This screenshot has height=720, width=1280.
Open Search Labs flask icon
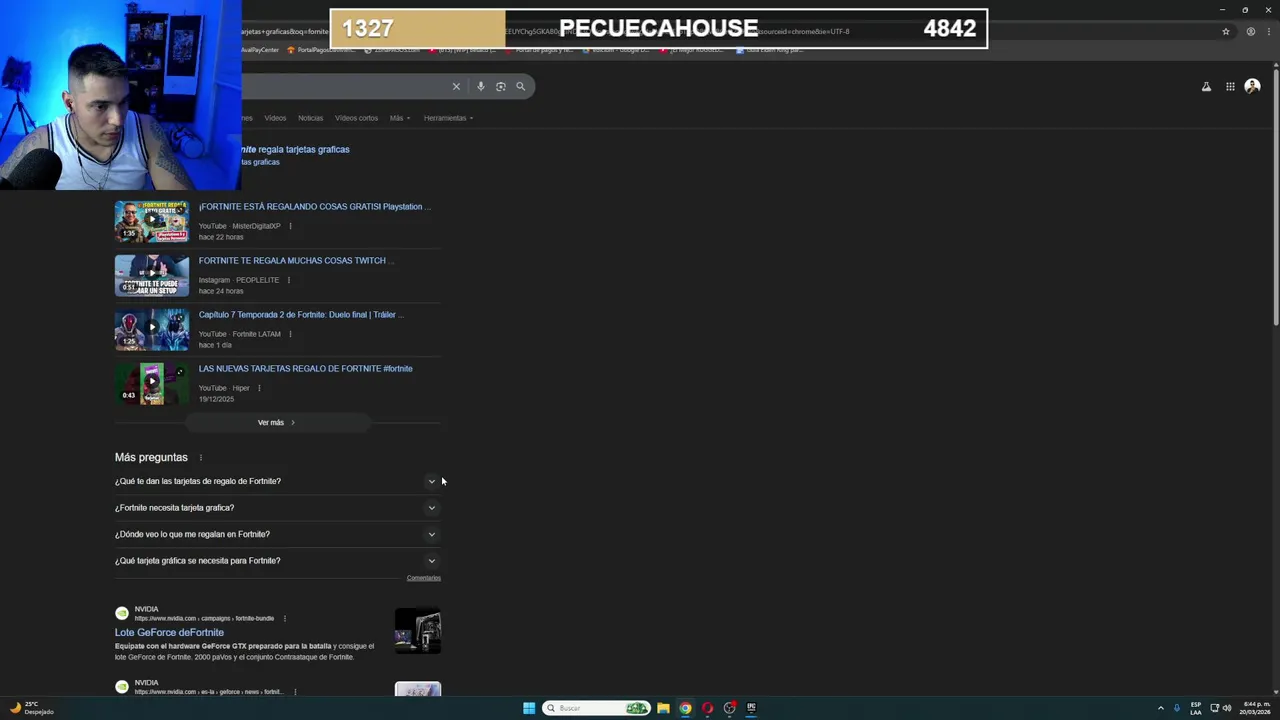point(1206,87)
